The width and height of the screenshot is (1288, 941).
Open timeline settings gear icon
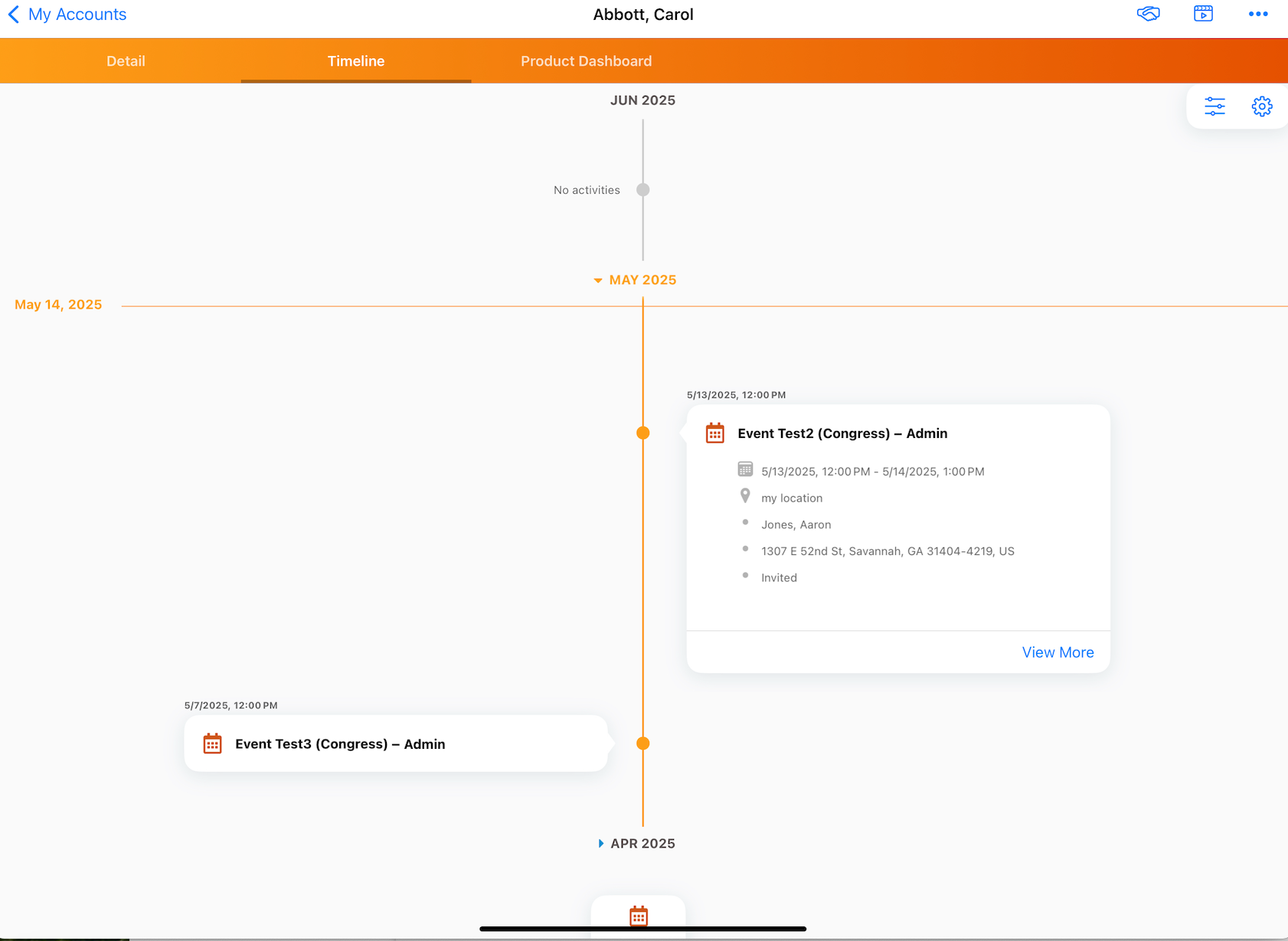[x=1261, y=106]
